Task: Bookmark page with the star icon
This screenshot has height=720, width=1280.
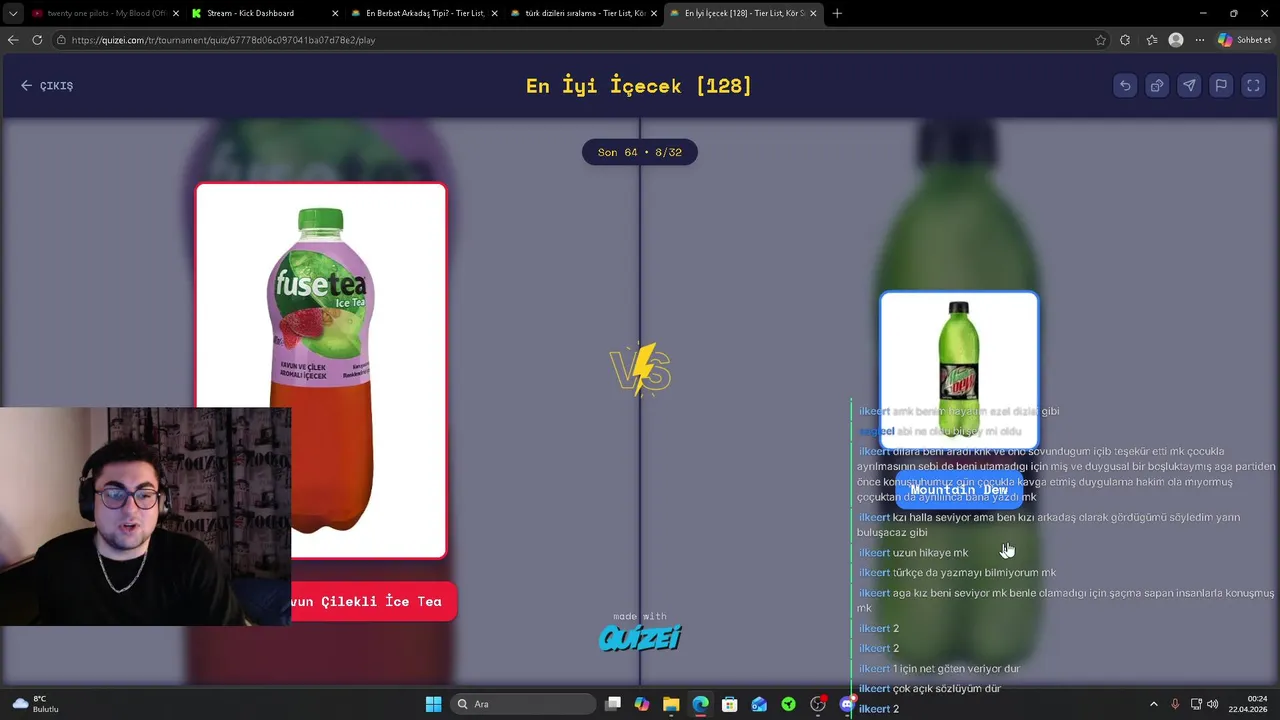Action: point(1100,40)
